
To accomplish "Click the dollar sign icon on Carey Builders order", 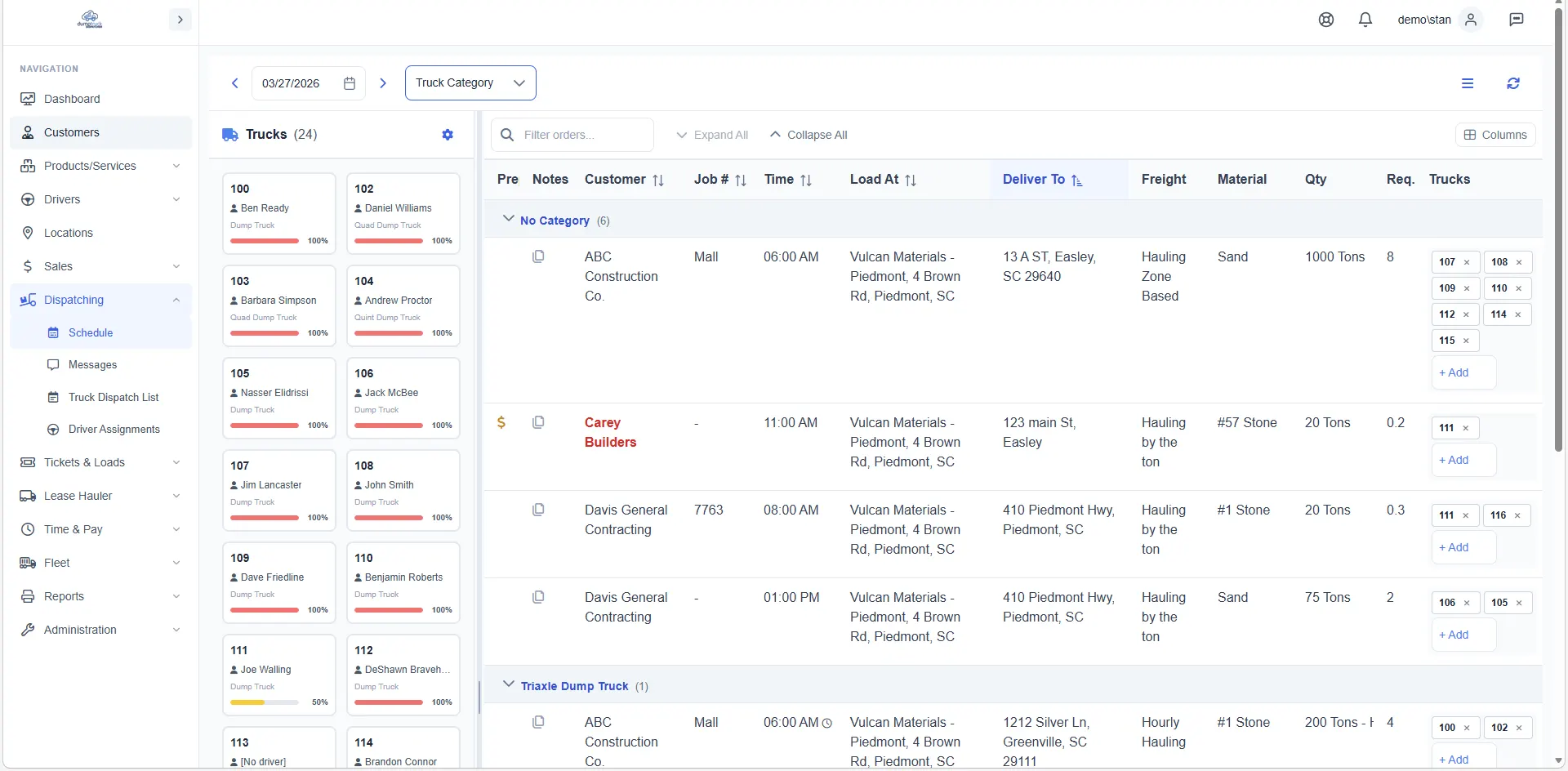I will tap(501, 422).
